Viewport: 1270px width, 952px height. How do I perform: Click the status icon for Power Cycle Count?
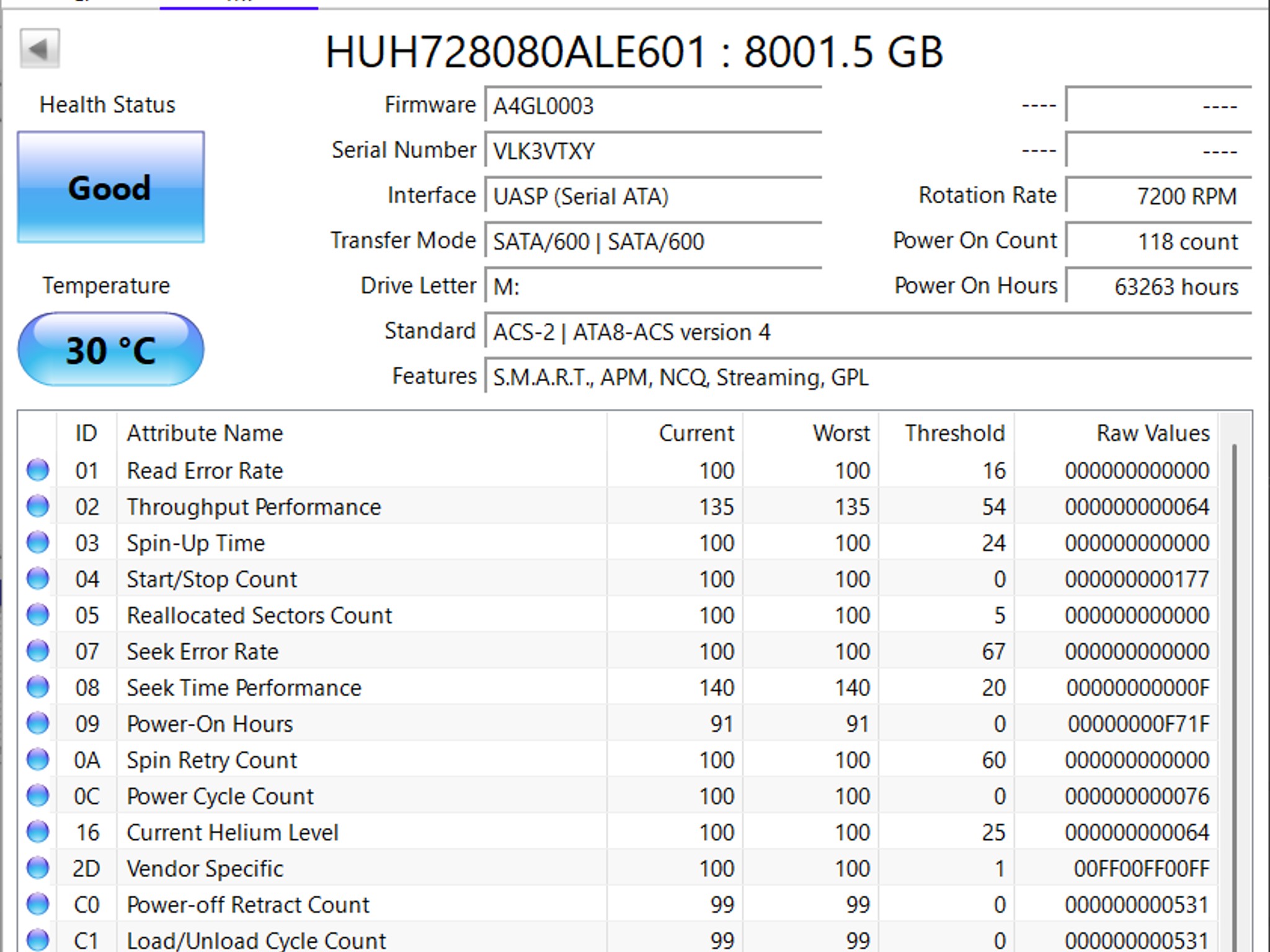[x=38, y=795]
